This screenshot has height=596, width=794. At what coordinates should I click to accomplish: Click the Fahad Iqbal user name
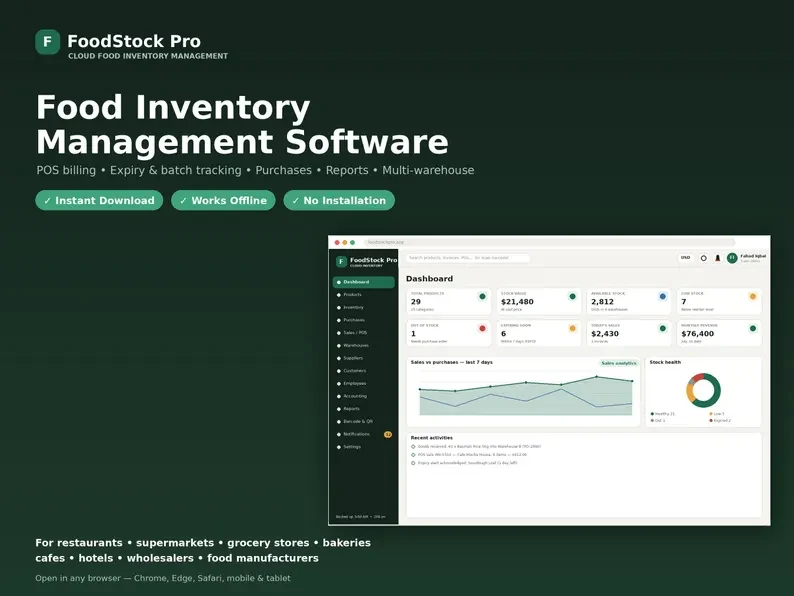[753, 256]
